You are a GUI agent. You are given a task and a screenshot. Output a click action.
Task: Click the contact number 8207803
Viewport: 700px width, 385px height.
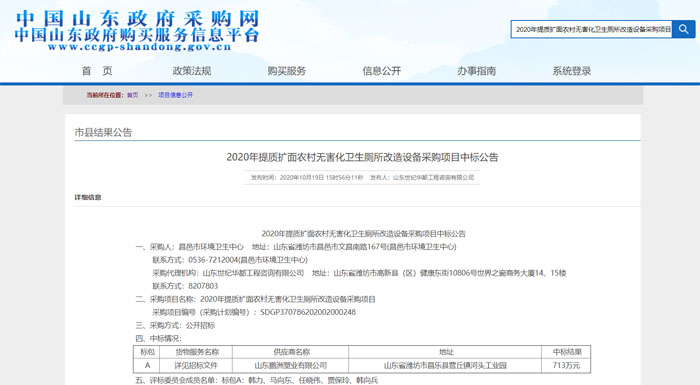pyautogui.click(x=203, y=286)
